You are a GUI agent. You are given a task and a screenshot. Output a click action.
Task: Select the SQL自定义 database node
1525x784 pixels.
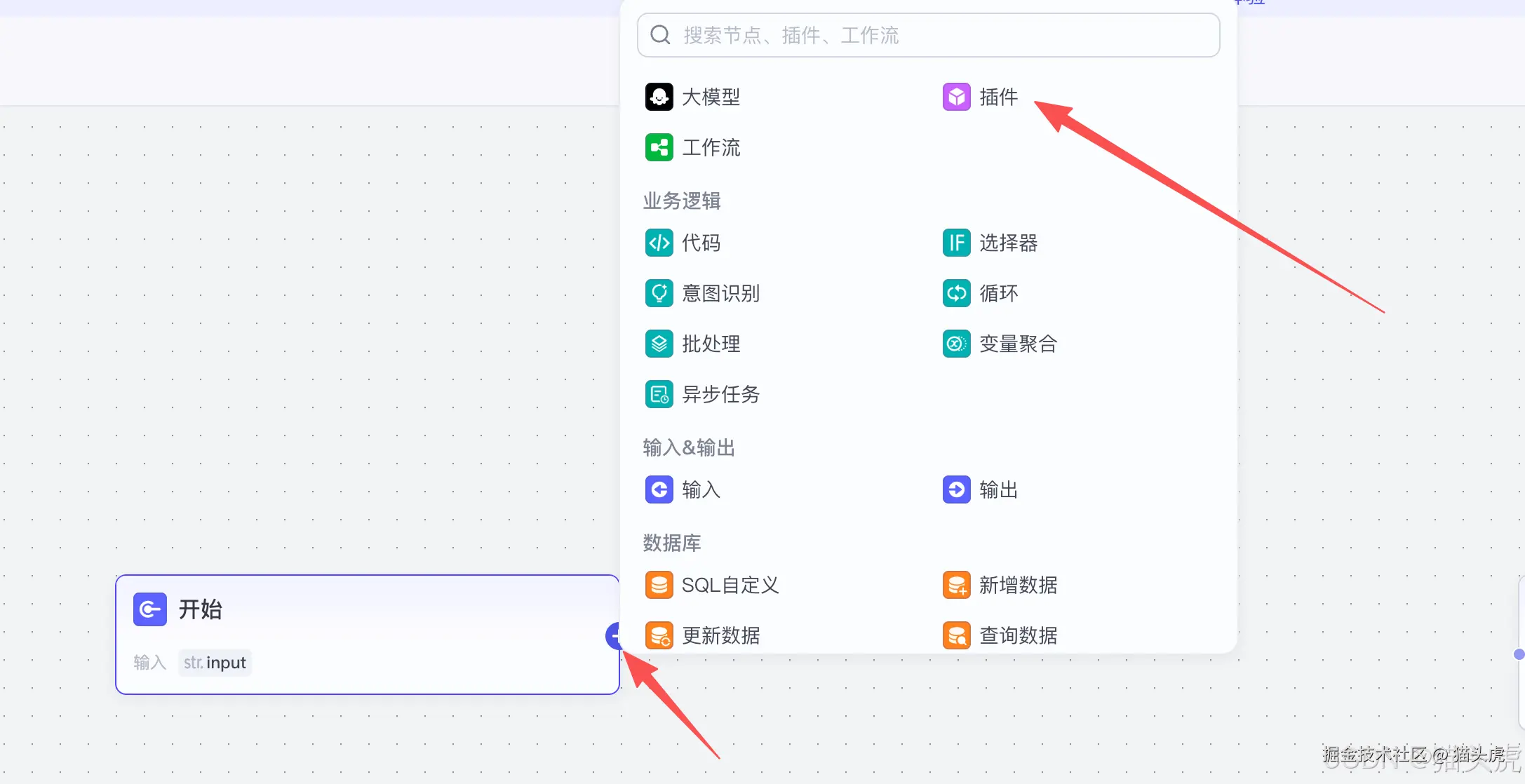[x=658, y=584]
